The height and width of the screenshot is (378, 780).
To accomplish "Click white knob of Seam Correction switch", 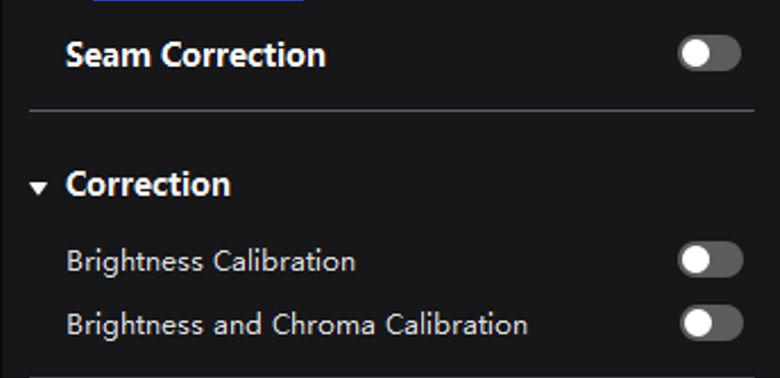I will pyautogui.click(x=695, y=53).
